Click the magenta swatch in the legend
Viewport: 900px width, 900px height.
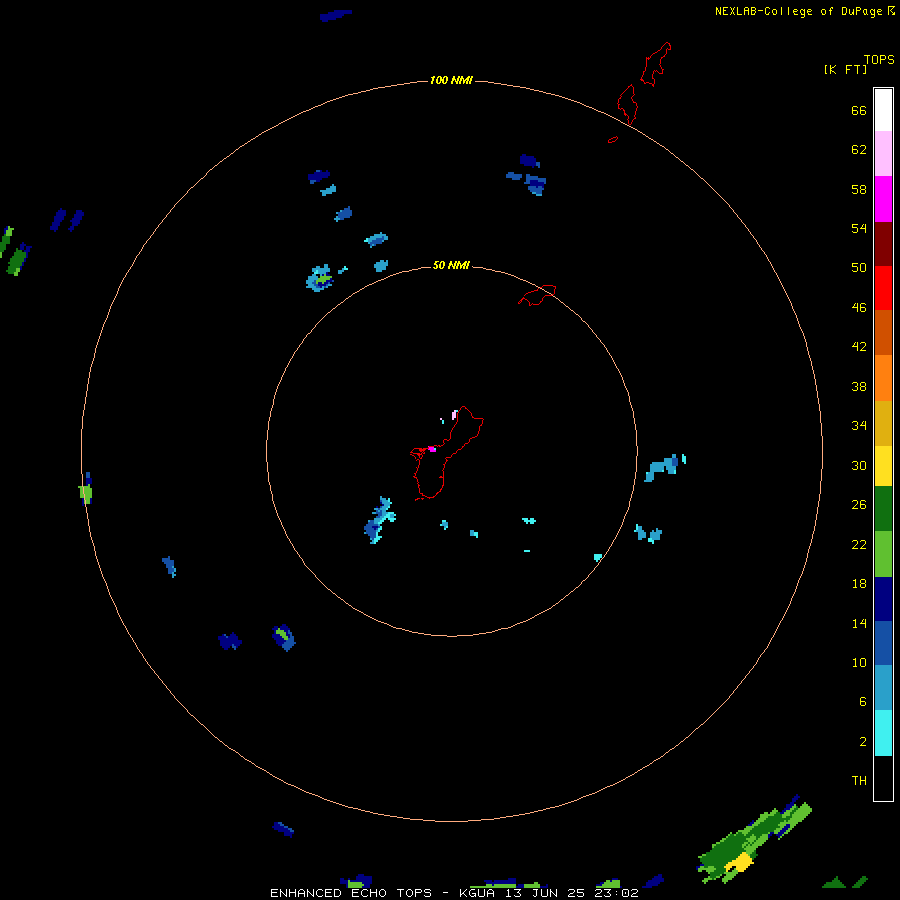pyautogui.click(x=883, y=199)
